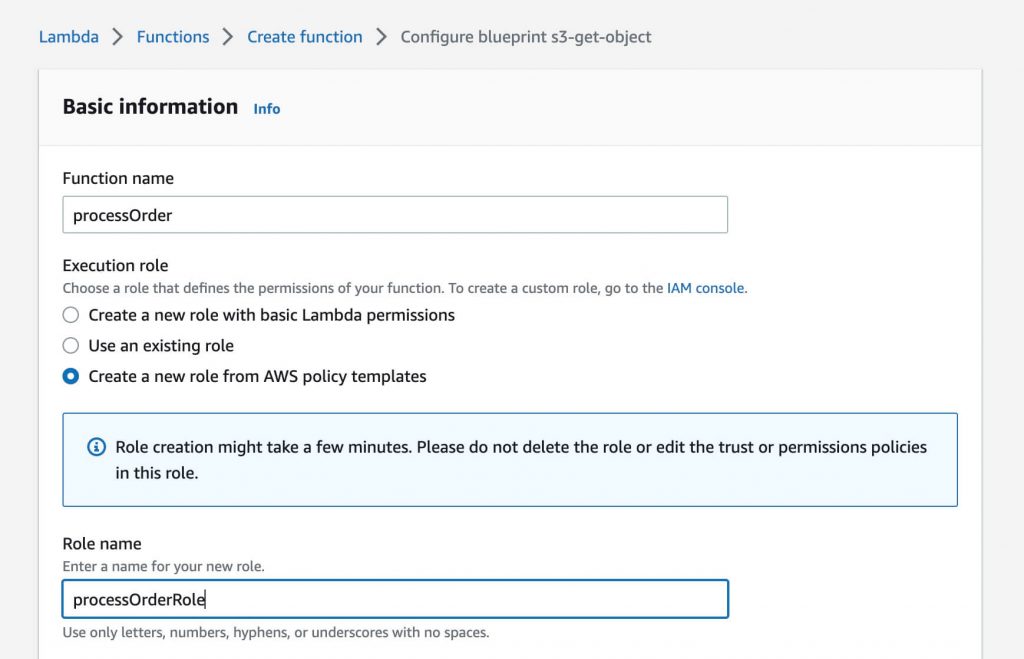This screenshot has height=659, width=1024.
Task: Click the info icon in the blue banner
Action: (x=96, y=447)
